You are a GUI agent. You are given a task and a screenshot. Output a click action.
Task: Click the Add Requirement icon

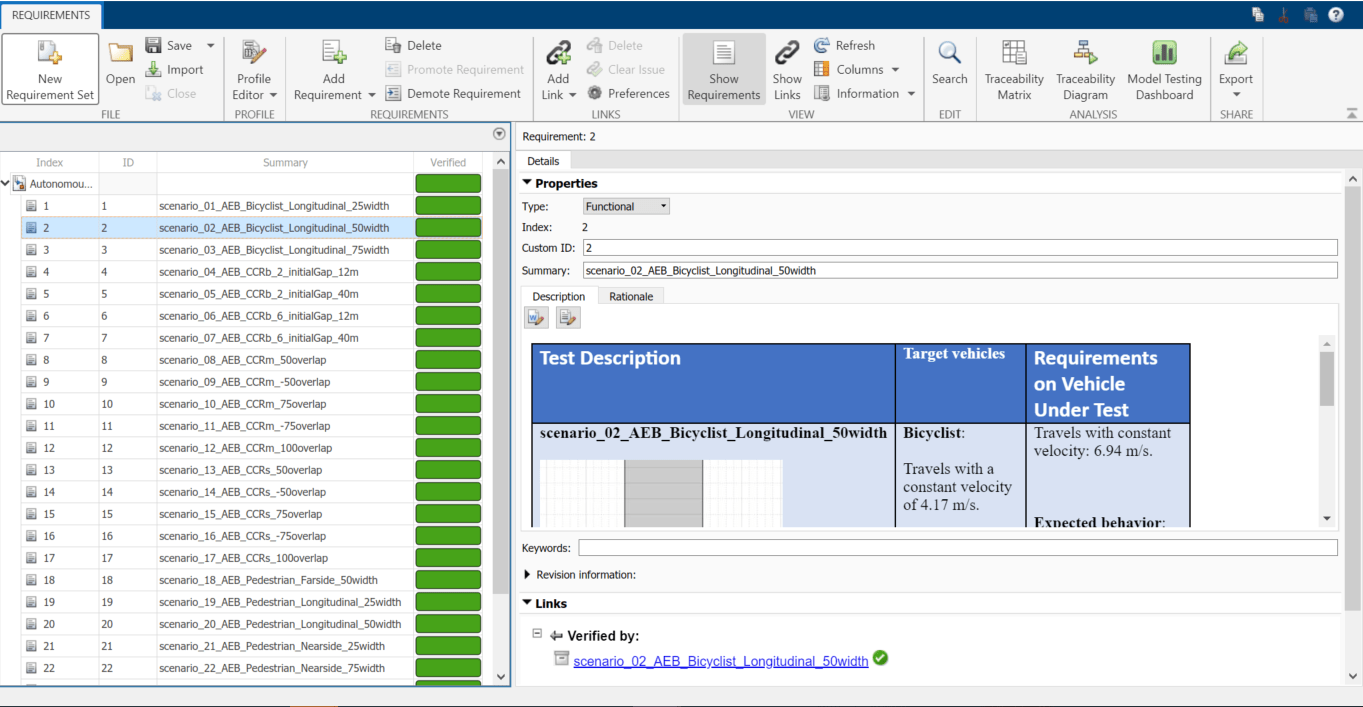pyautogui.click(x=334, y=55)
